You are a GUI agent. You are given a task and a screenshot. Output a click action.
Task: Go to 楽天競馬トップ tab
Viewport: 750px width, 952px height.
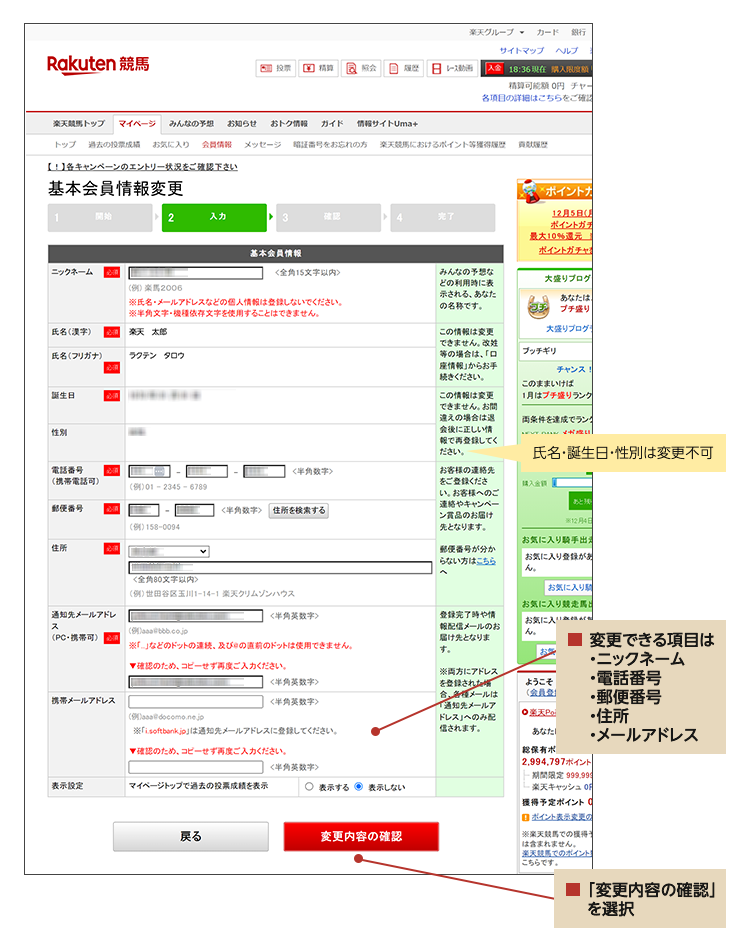point(79,124)
